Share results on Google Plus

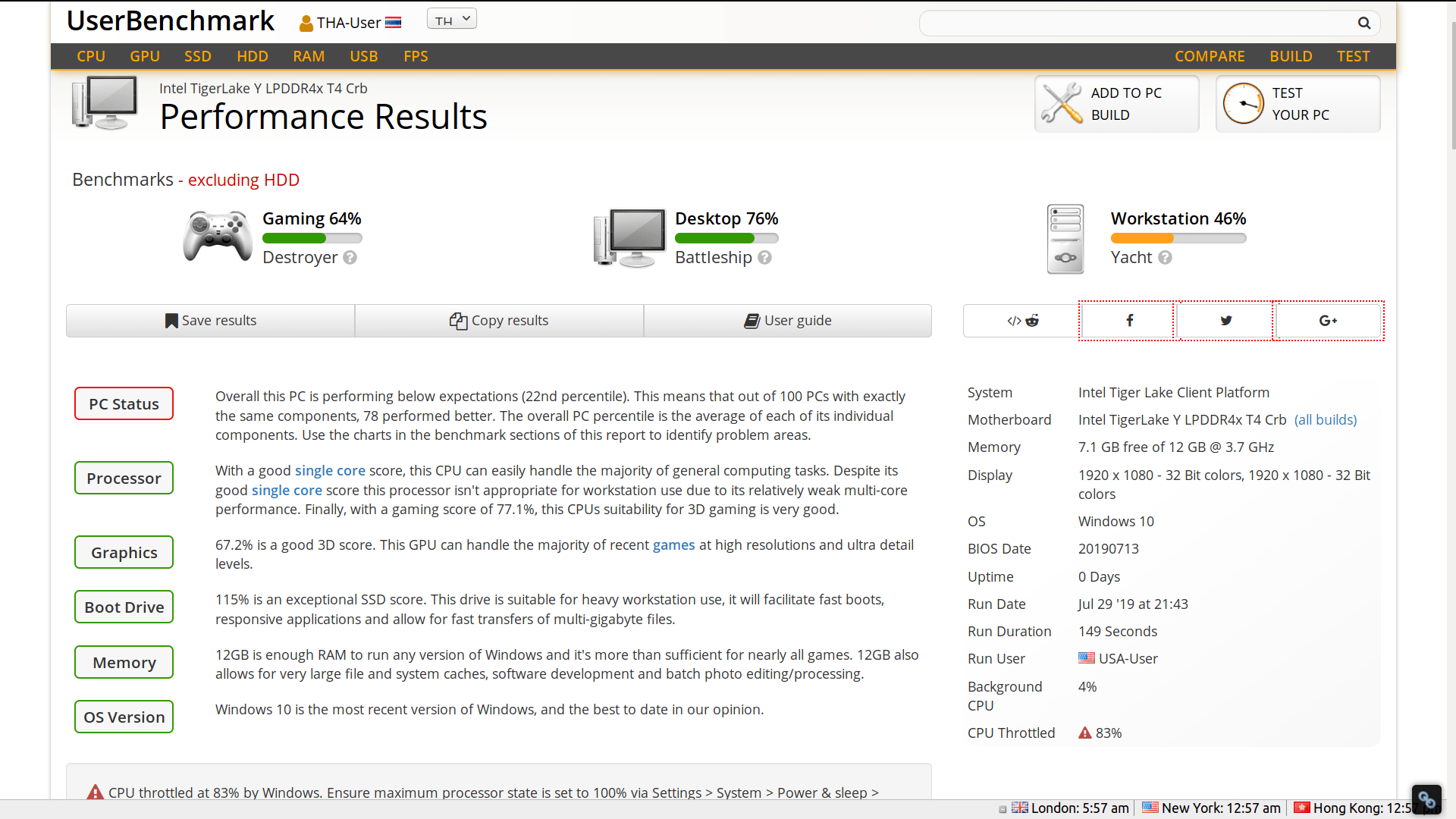(x=1329, y=321)
